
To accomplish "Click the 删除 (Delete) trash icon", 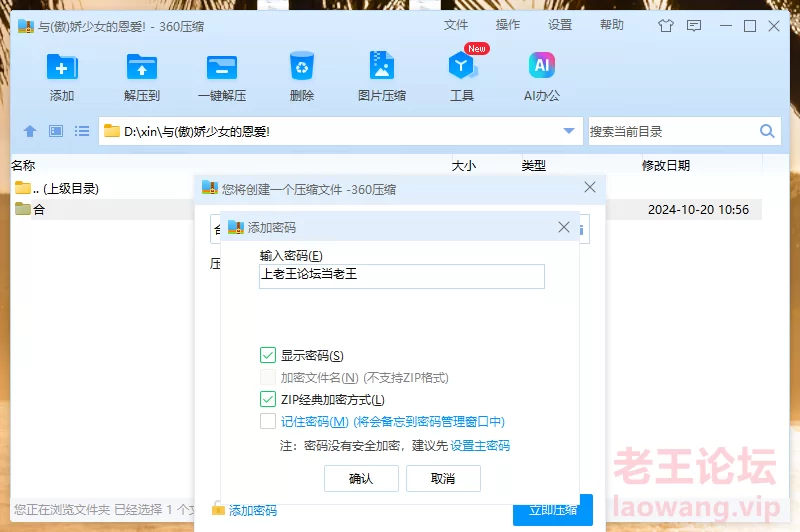I will click(302, 66).
